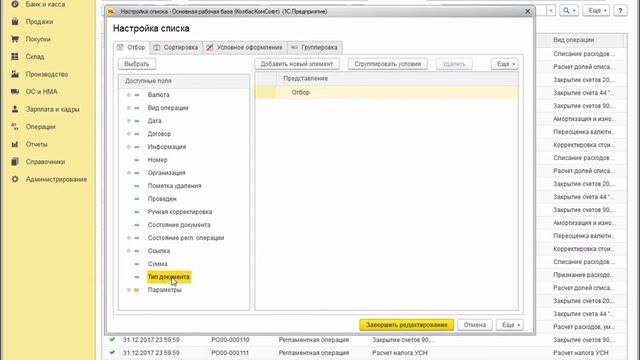Click the Администрирование gear icon

[15, 179]
